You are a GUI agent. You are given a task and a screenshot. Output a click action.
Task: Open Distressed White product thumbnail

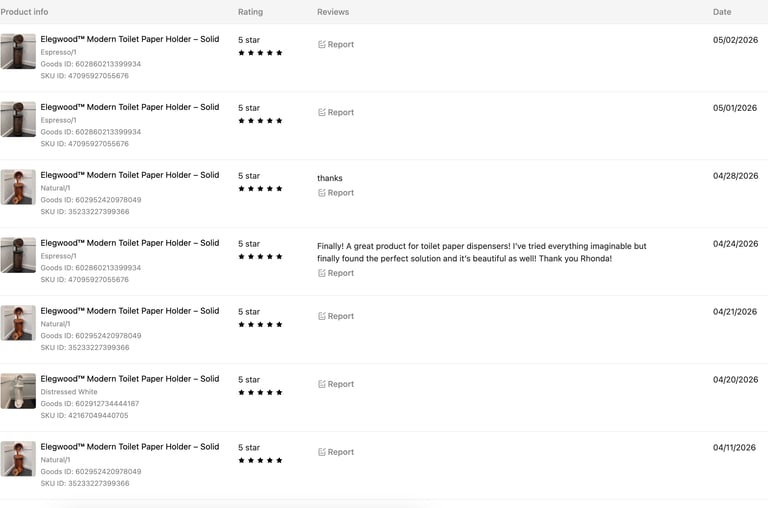tap(18, 391)
